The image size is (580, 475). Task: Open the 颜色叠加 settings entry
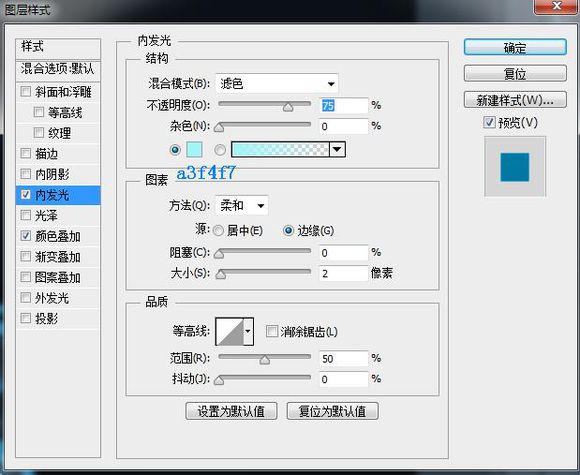click(58, 236)
